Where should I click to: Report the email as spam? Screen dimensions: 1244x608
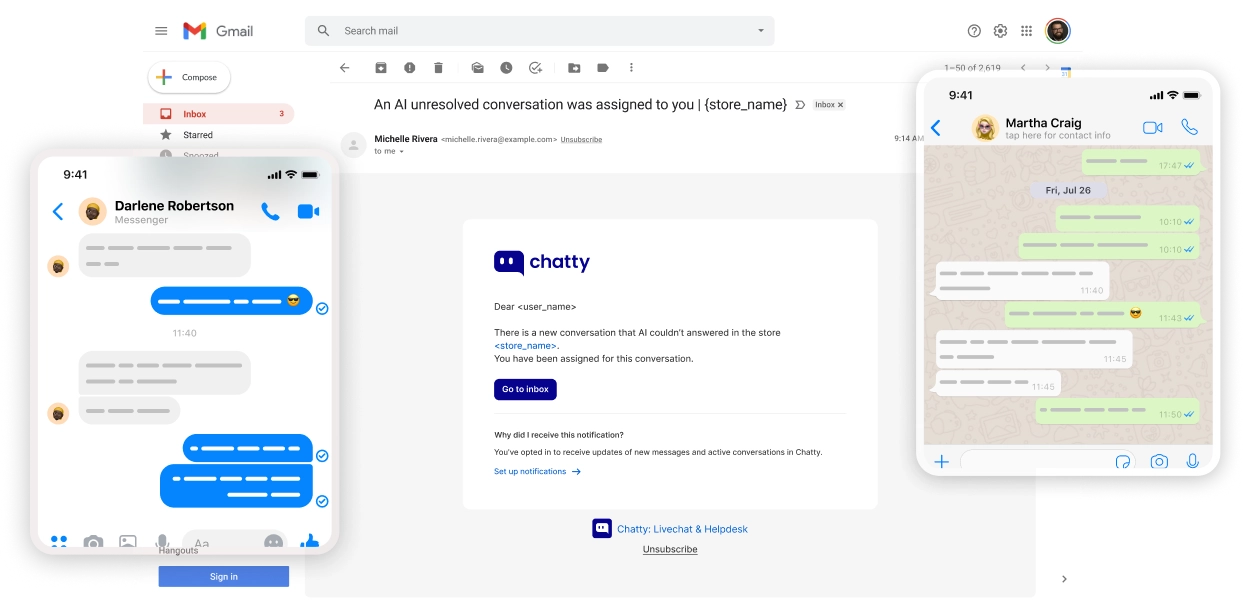tap(409, 68)
